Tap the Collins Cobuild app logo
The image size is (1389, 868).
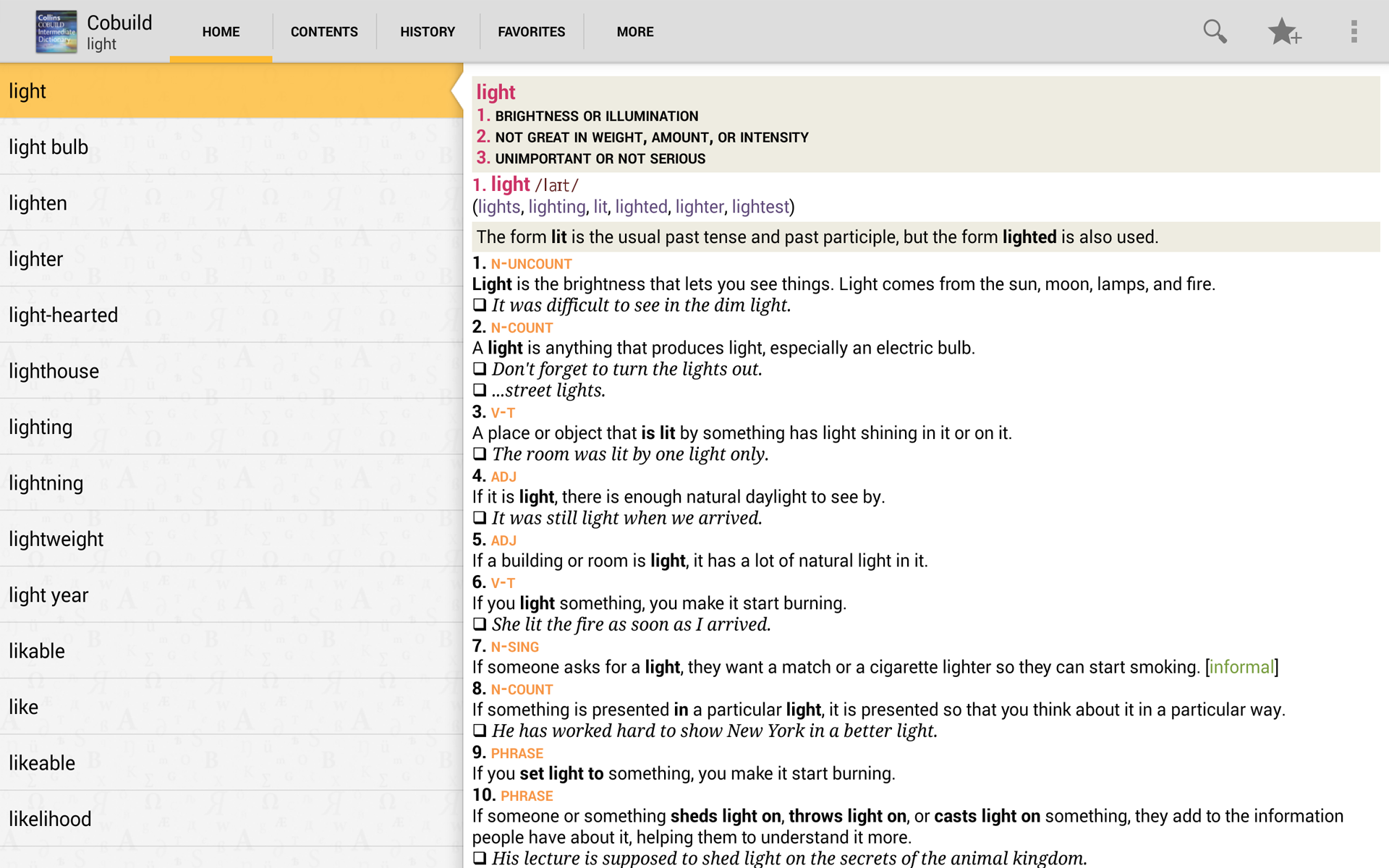pyautogui.click(x=56, y=32)
